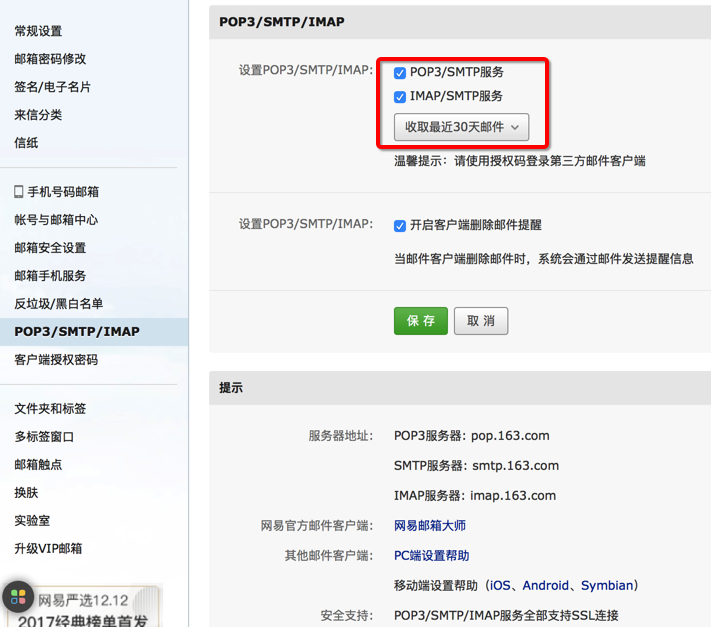Uncheck the POP3/SMTP服务 checkbox

[400, 73]
